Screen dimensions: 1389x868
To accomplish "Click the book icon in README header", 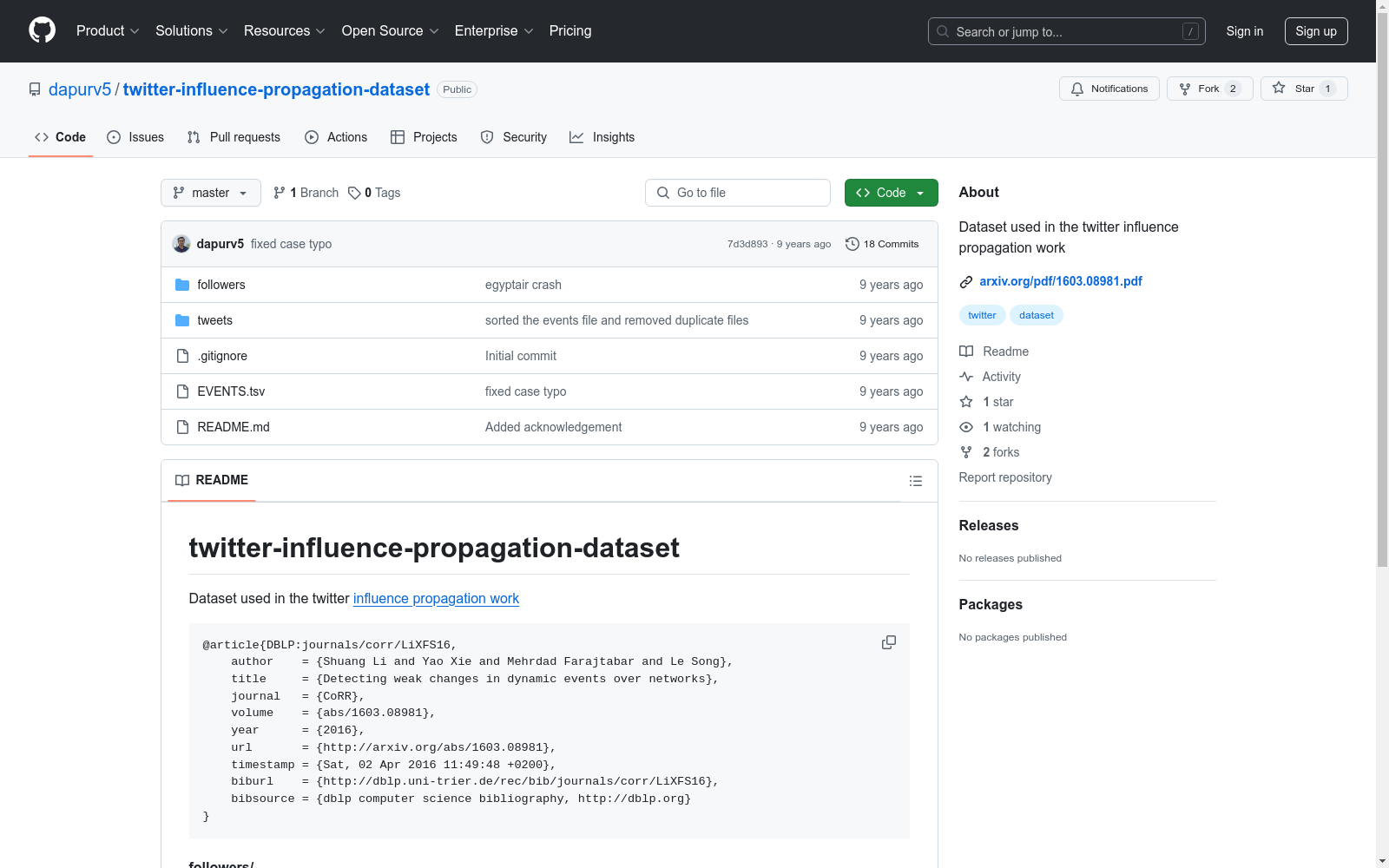I will [x=182, y=481].
